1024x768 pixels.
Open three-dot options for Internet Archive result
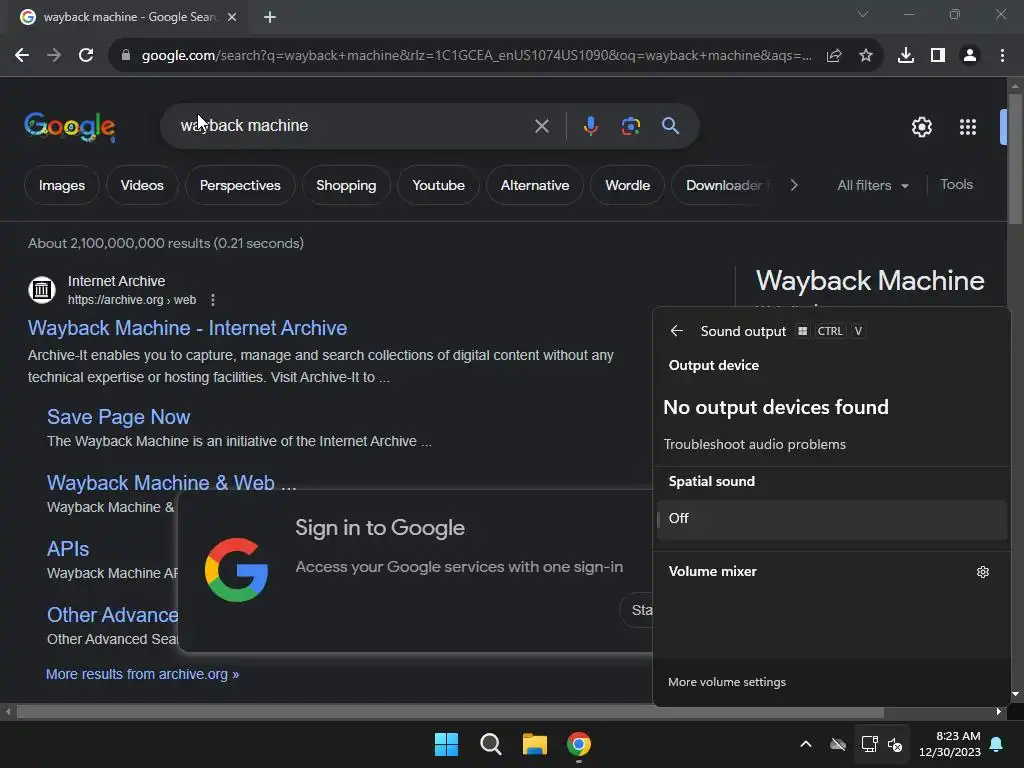pyautogui.click(x=213, y=300)
